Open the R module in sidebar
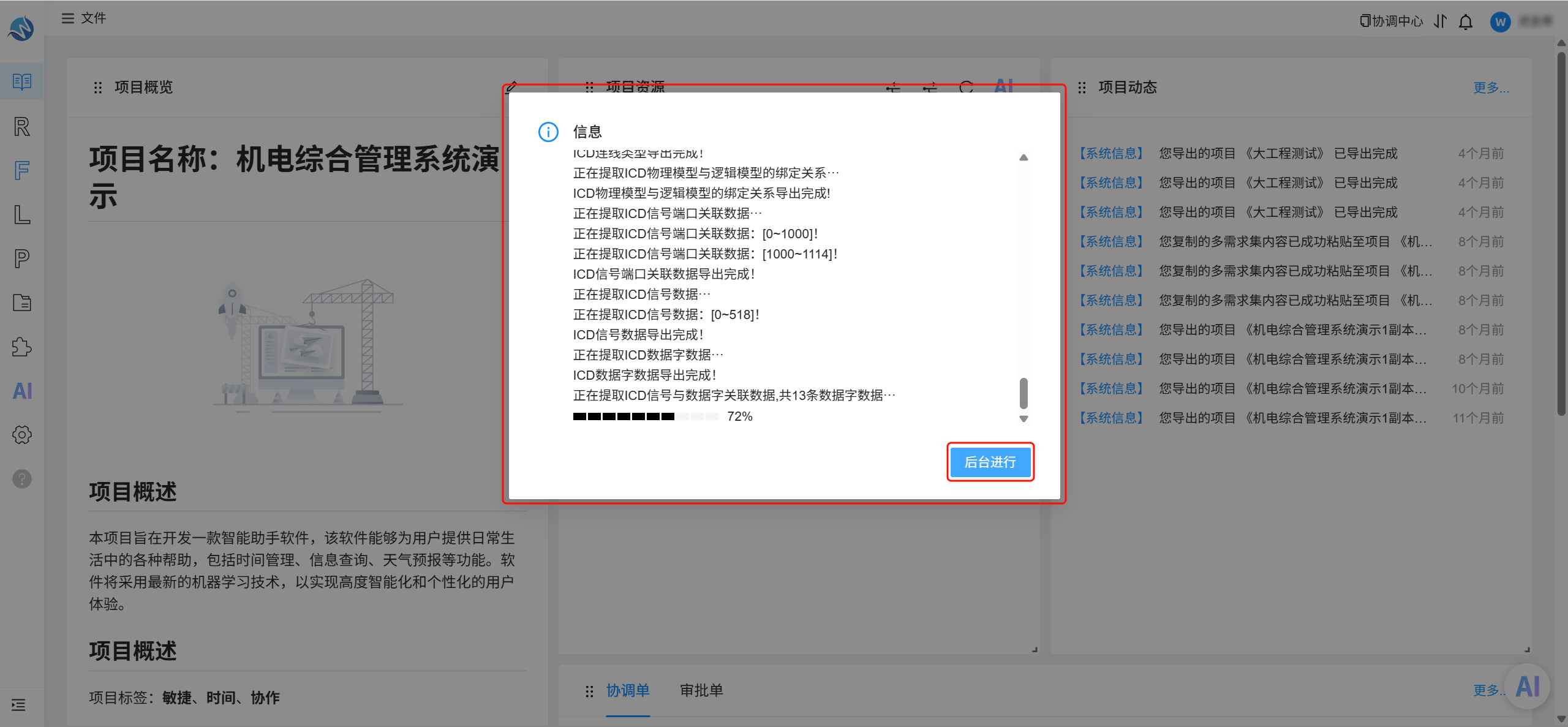Viewport: 1568px width, 727px height. (22, 127)
